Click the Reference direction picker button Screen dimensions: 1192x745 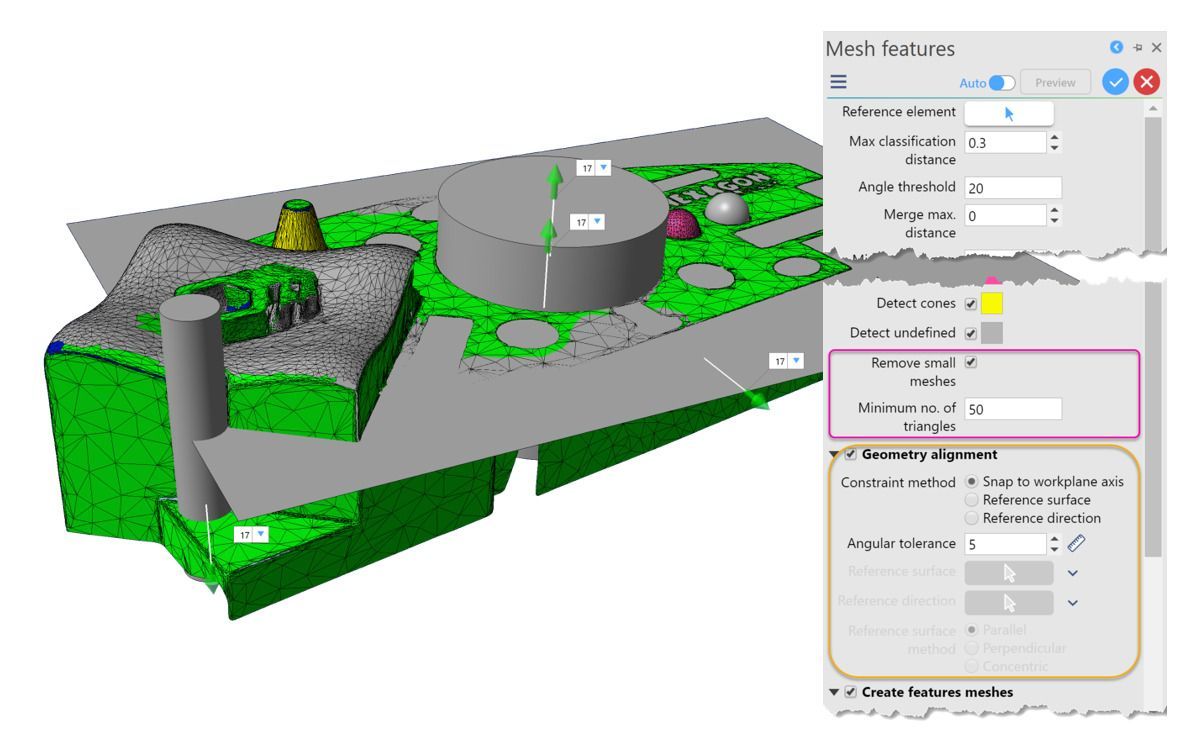click(x=1009, y=603)
